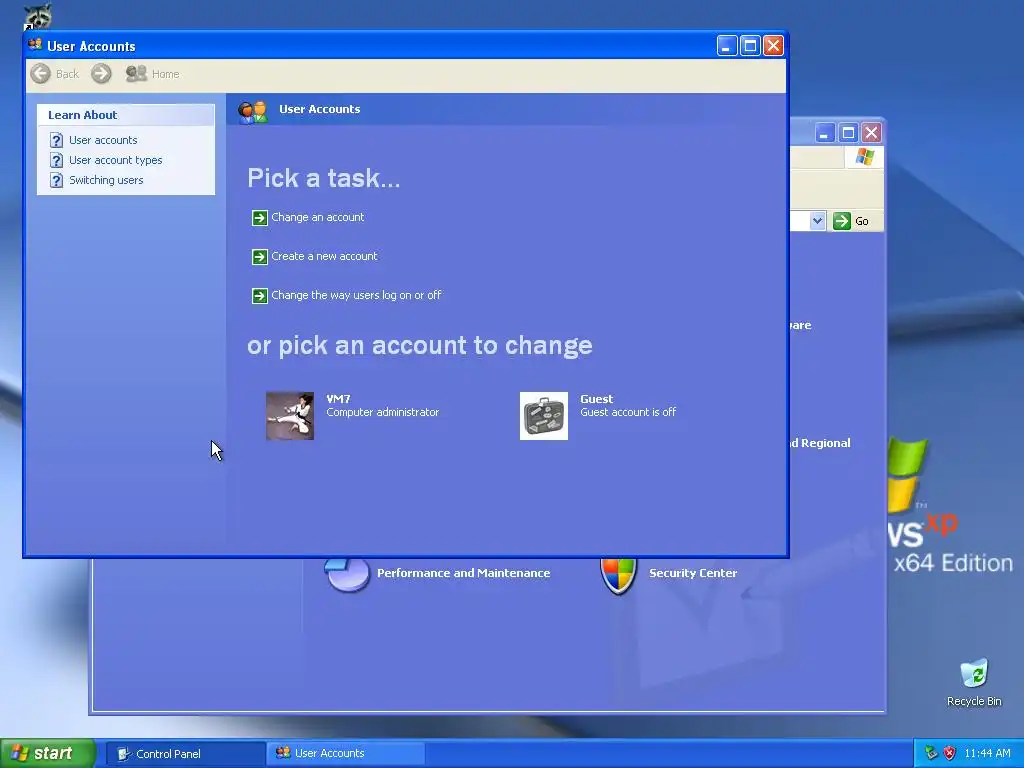Switch to Control Panel taskbar button
Screen dimensions: 1024x768
click(x=185, y=754)
